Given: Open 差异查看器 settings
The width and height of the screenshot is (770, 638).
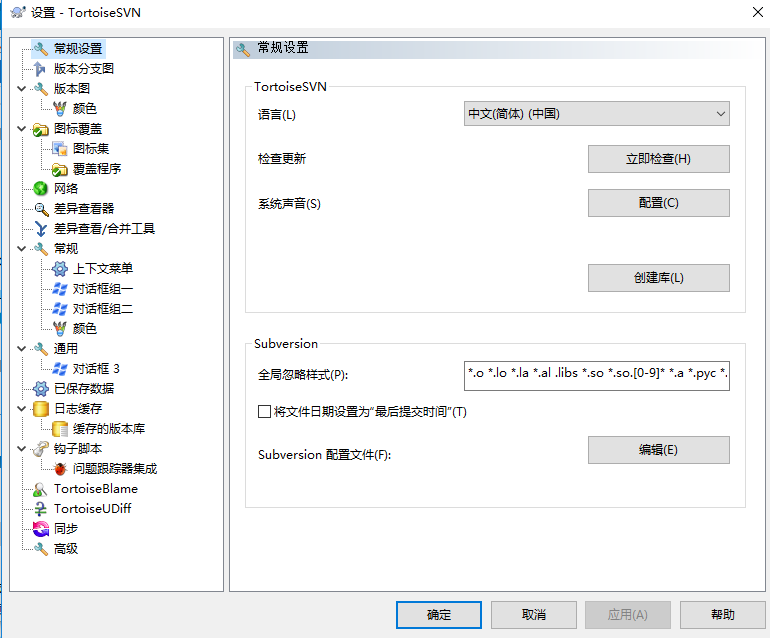Looking at the screenshot, I should pyautogui.click(x=84, y=209).
